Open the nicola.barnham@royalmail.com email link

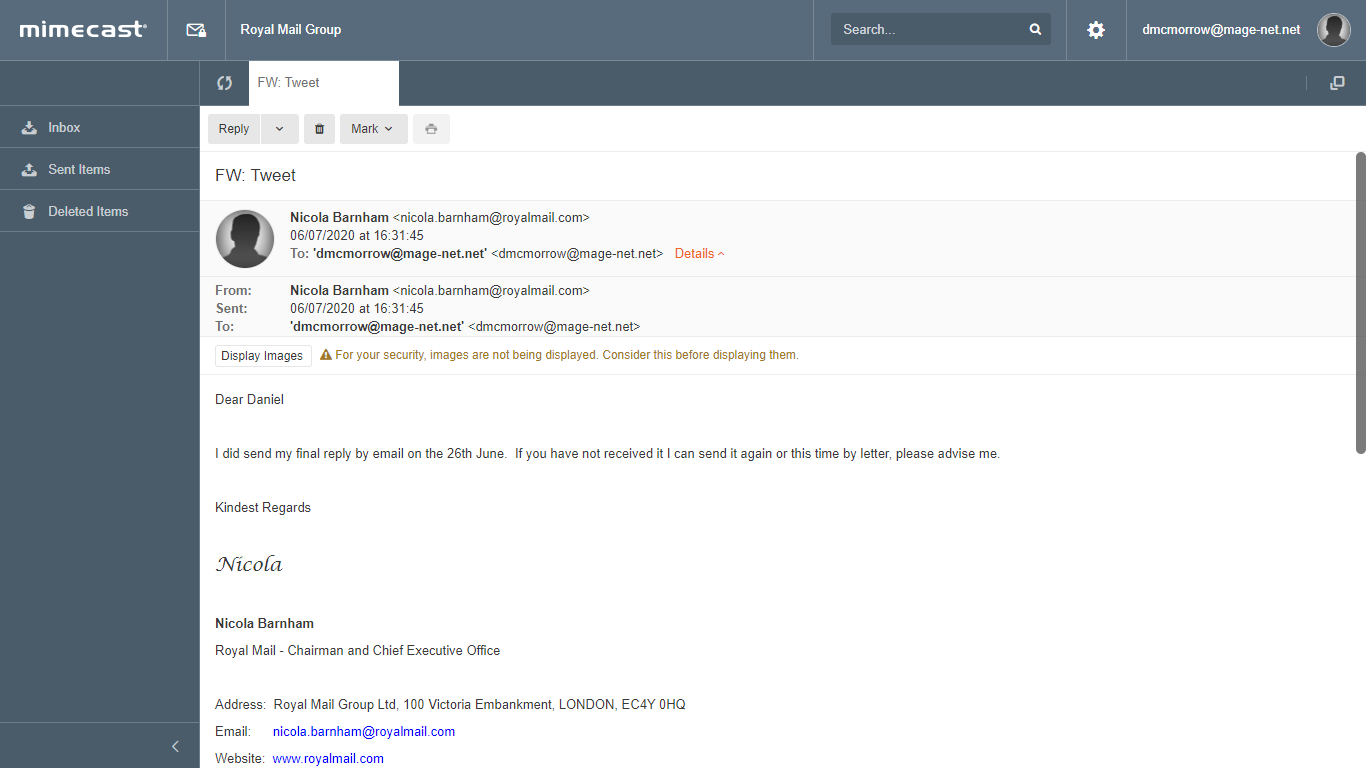[x=364, y=732]
